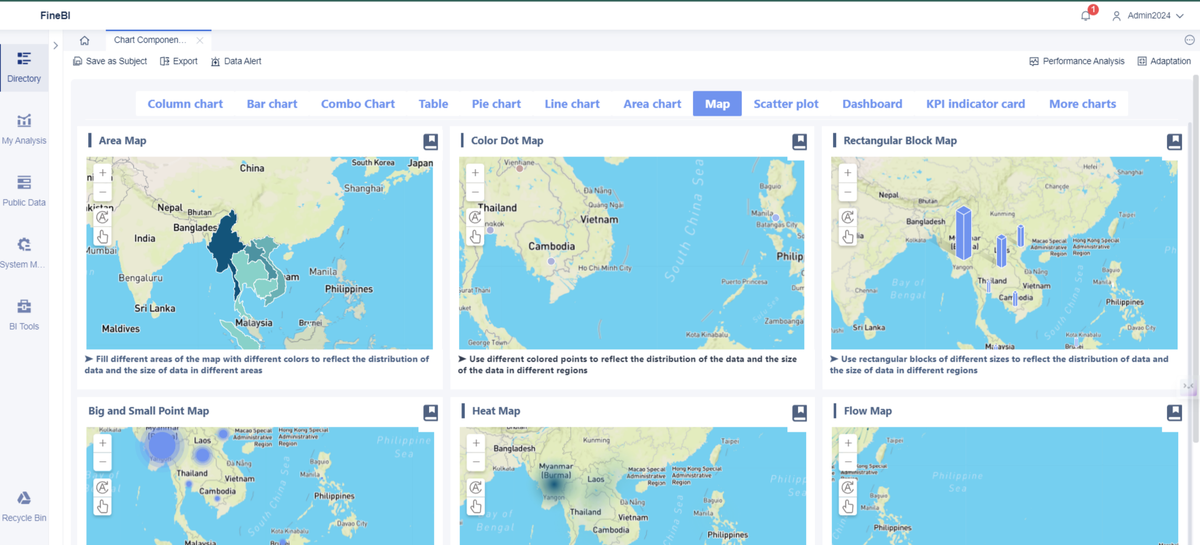Select the Map tab
1200x545 pixels.
coord(717,104)
